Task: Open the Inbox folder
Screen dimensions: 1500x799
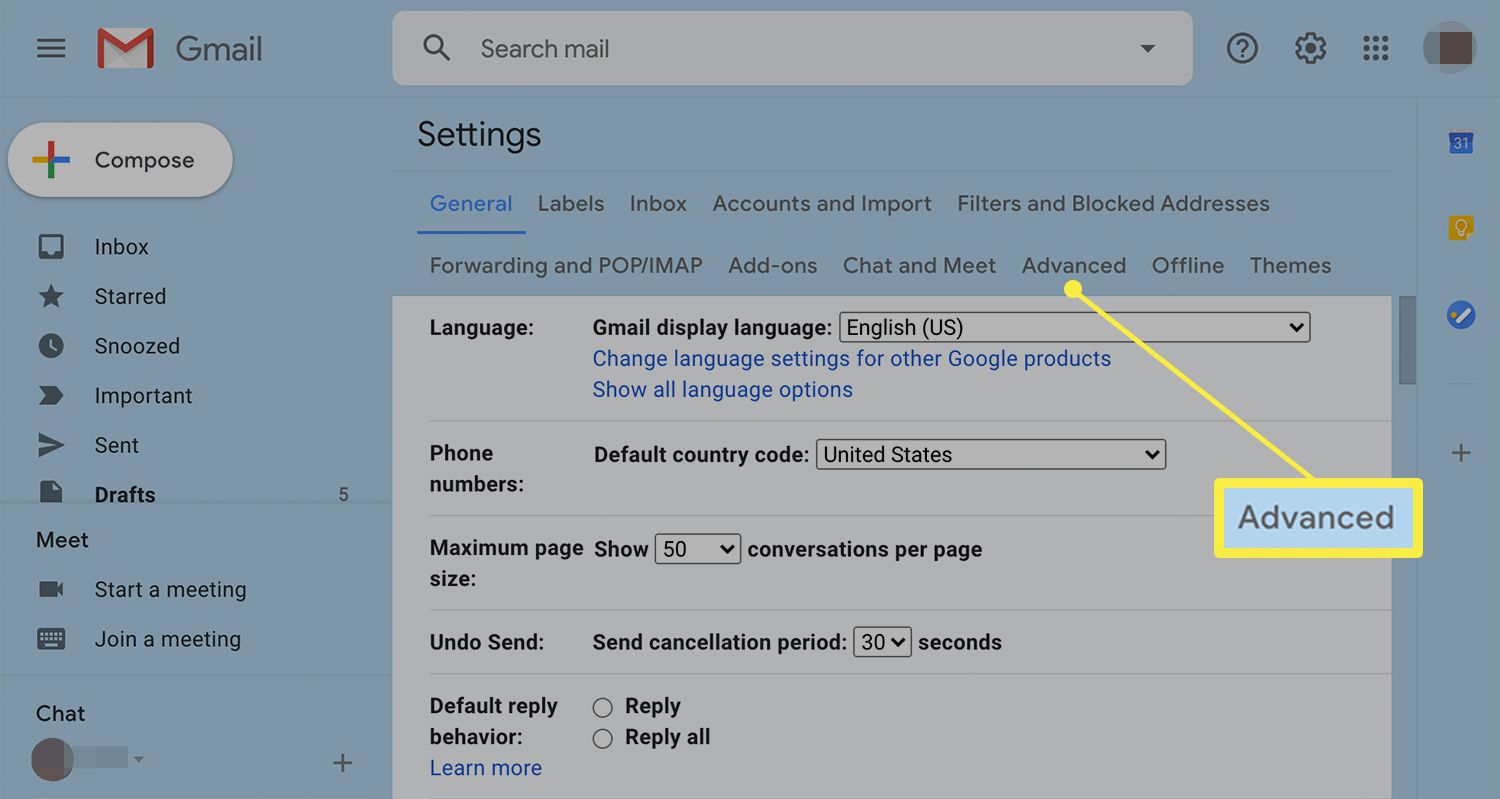Action: click(x=122, y=247)
